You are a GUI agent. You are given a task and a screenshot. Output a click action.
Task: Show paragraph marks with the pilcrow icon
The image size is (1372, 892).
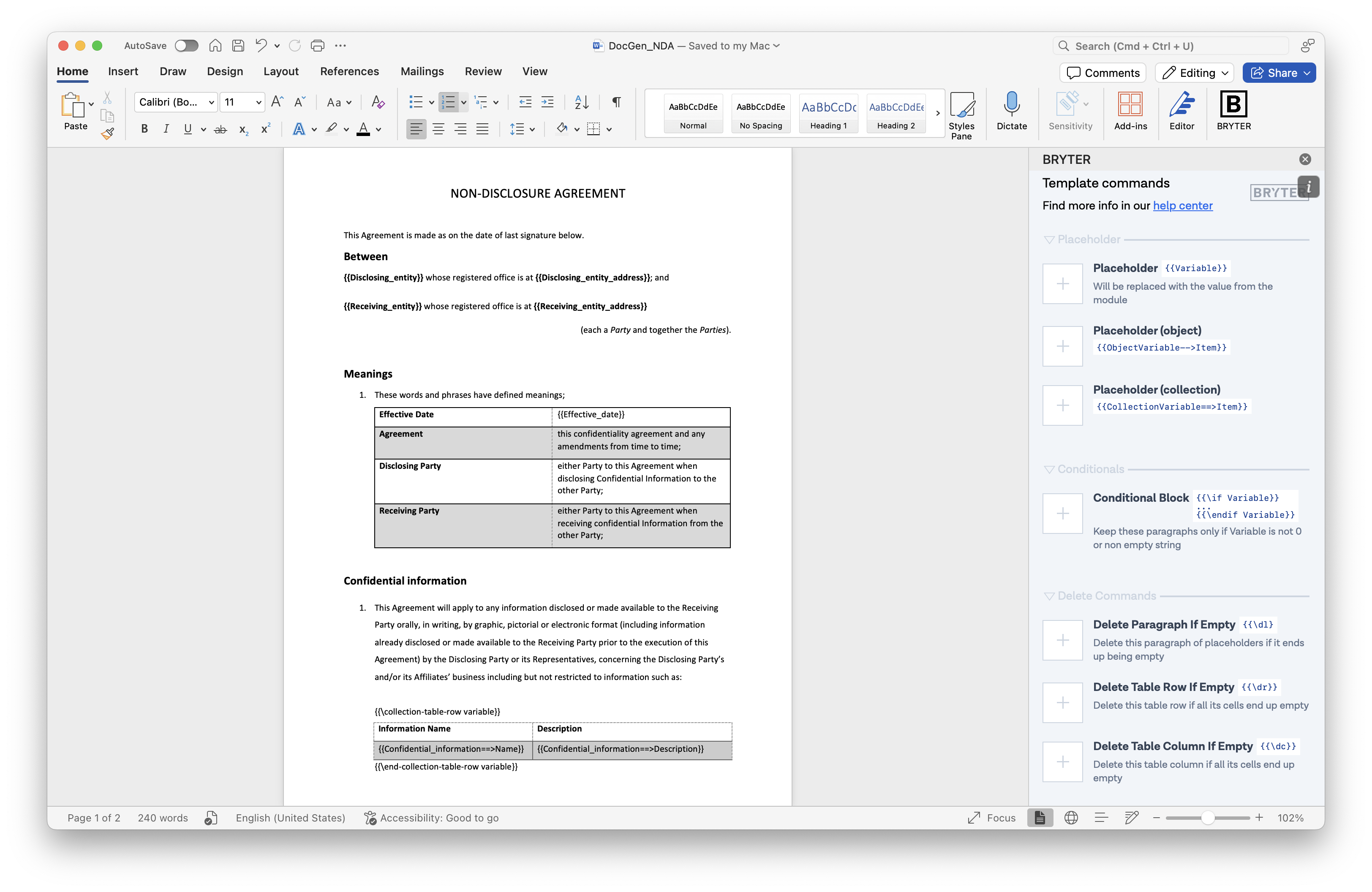(616, 102)
